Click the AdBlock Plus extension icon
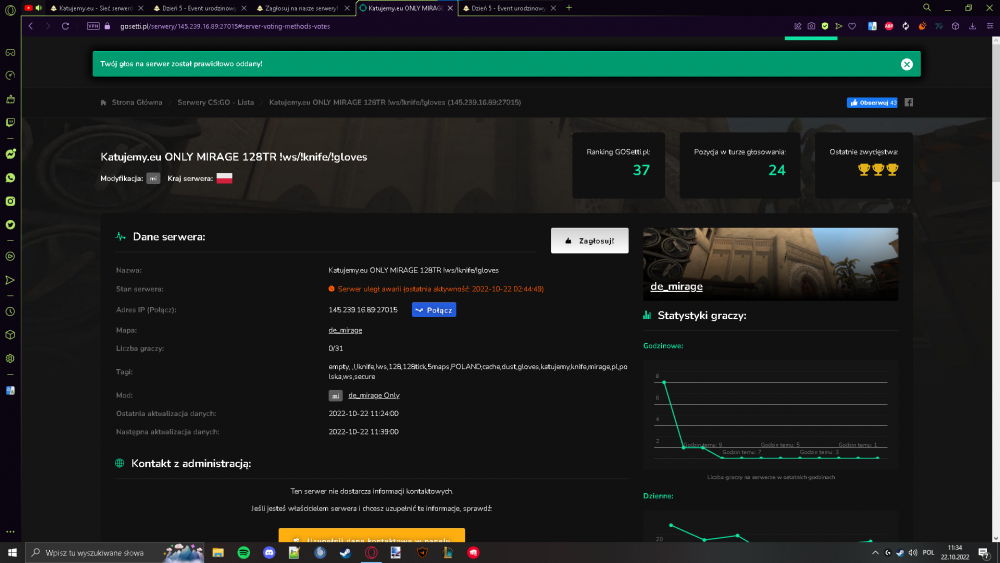 [x=889, y=26]
